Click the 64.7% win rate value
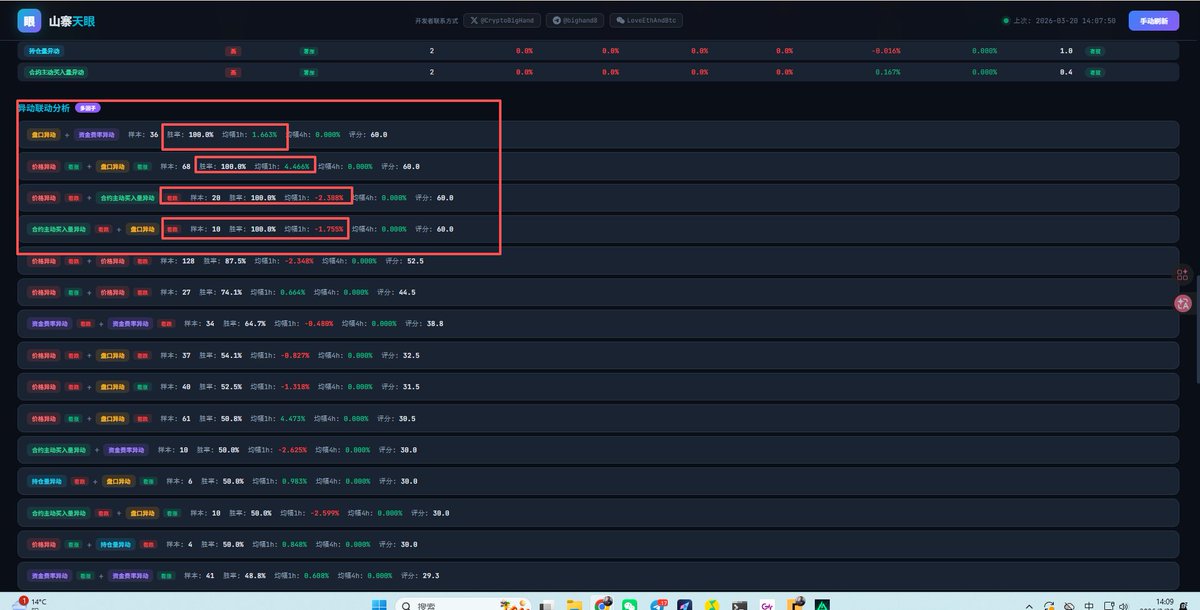1200x610 pixels. (254, 324)
